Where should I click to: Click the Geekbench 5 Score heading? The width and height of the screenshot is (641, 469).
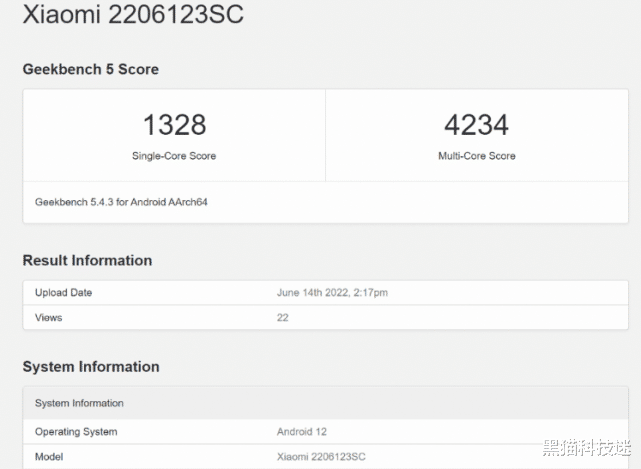click(91, 69)
